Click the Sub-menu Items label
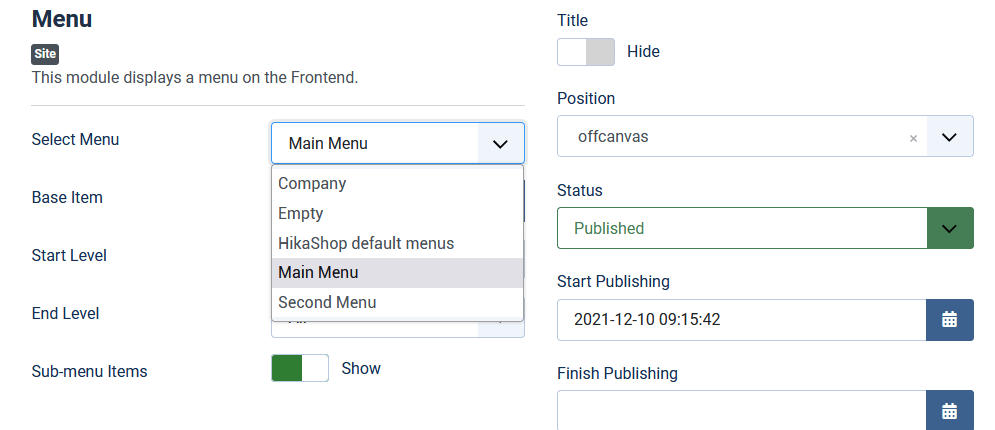 89,372
